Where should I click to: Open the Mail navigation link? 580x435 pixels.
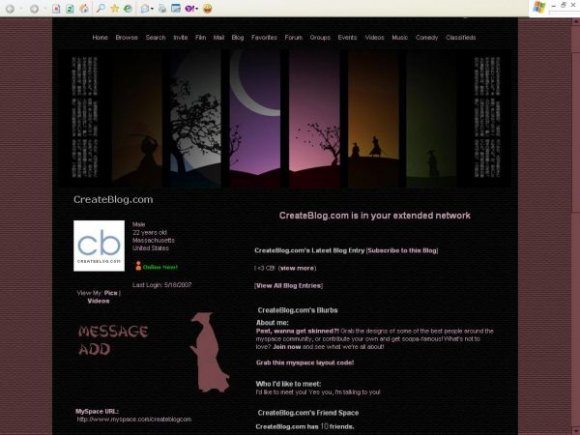[x=219, y=38]
